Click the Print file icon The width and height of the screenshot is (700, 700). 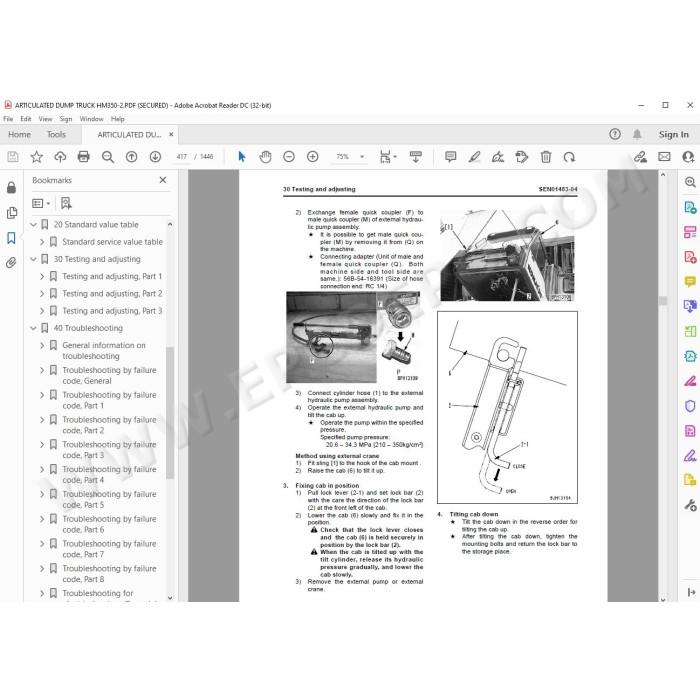tap(83, 157)
